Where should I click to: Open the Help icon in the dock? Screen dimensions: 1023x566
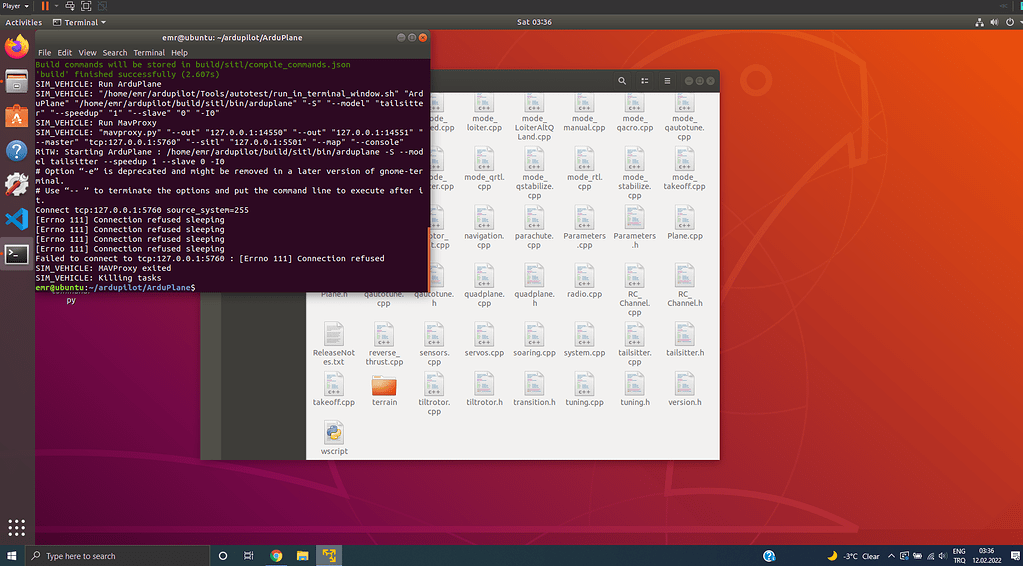point(16,150)
